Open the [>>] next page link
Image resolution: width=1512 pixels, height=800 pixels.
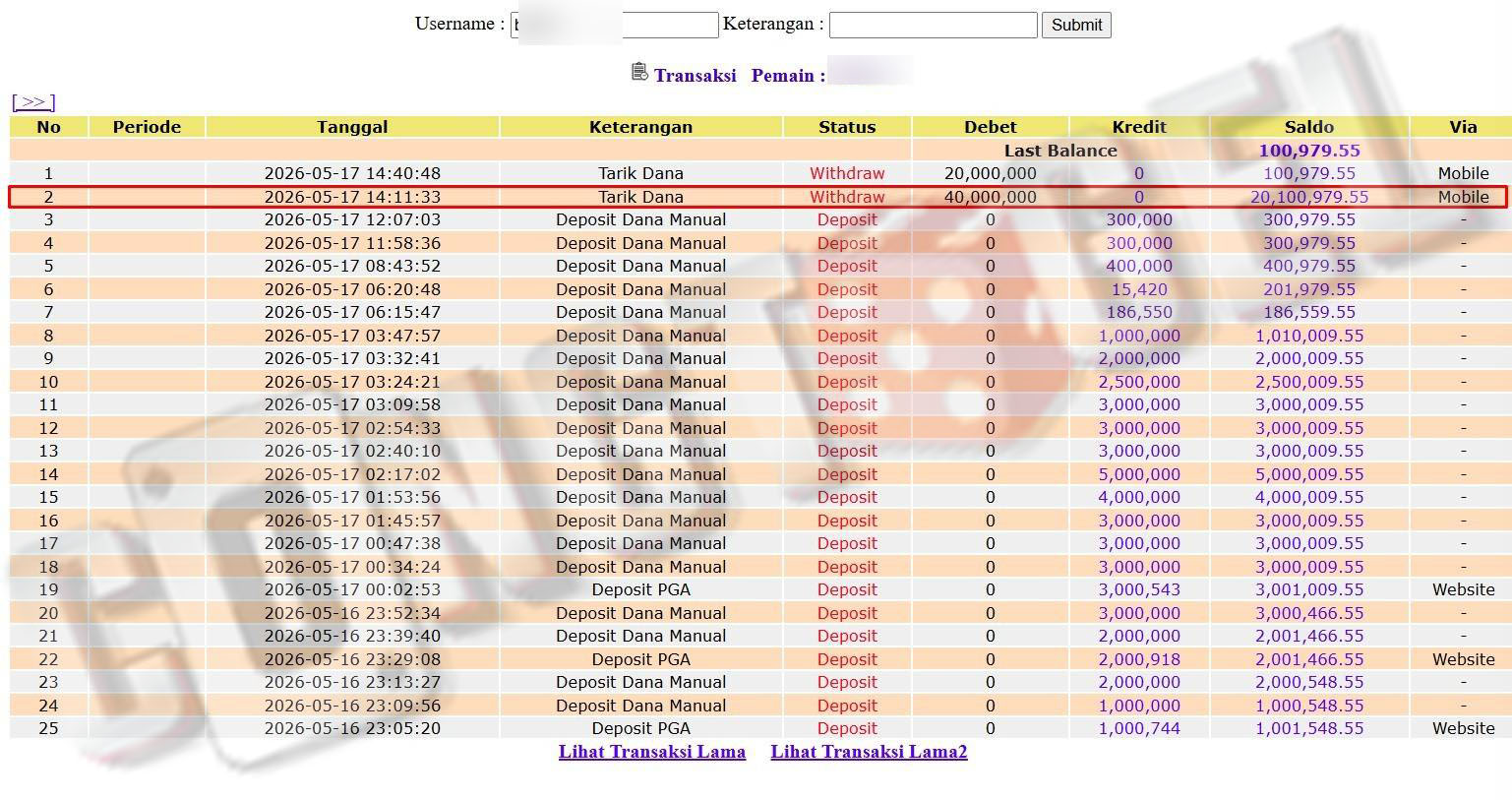33,101
